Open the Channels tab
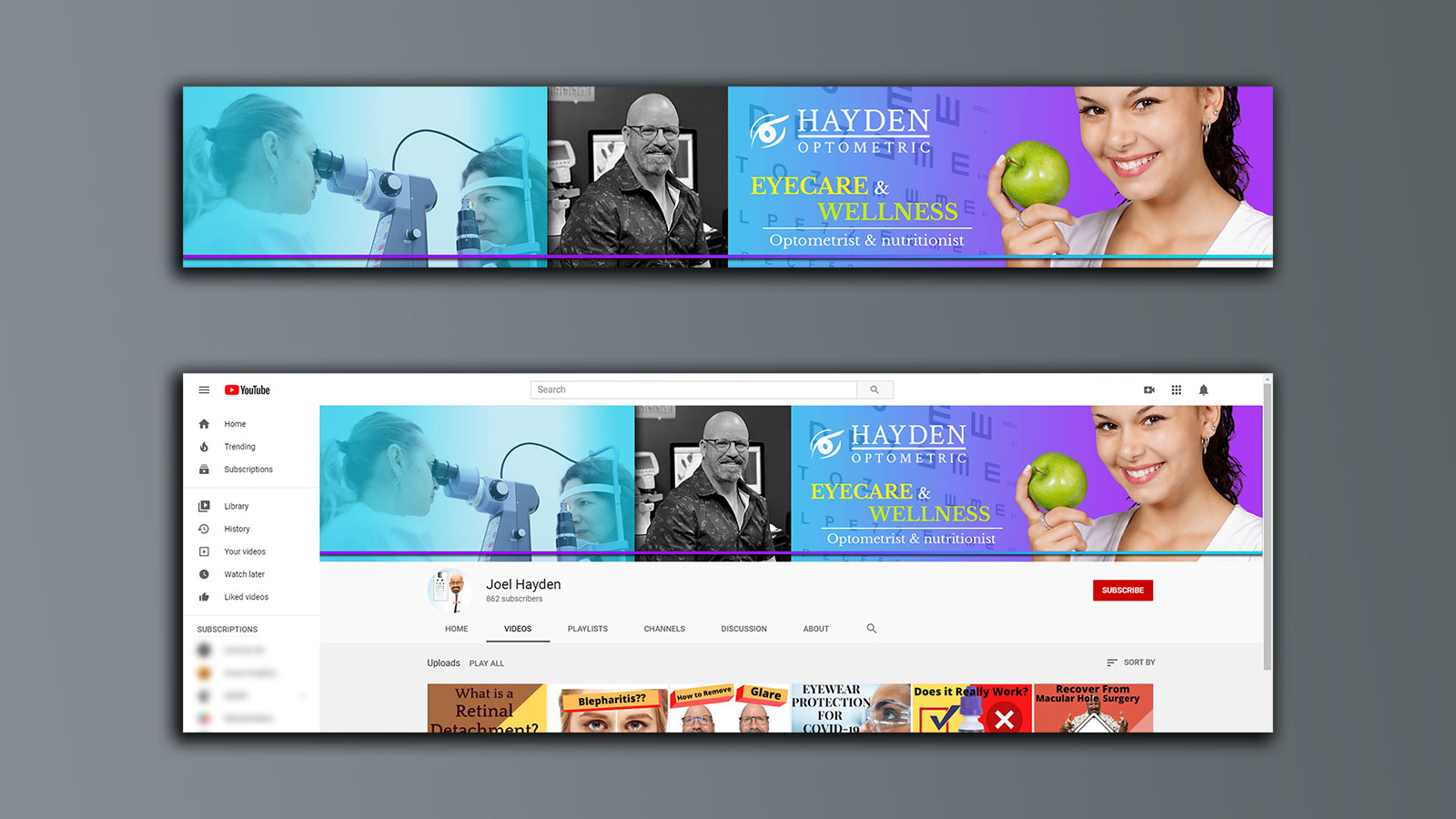Viewport: 1456px width, 819px height. click(x=664, y=629)
